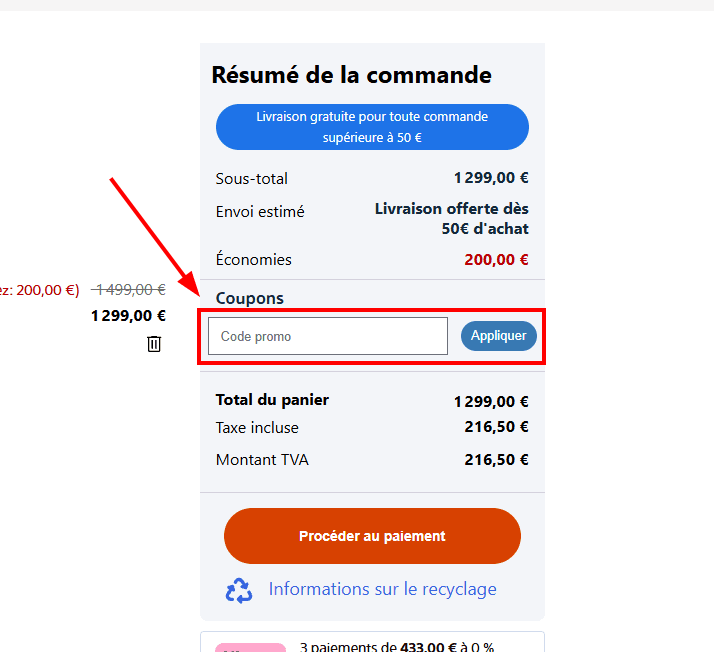Select the Coupons section label
This screenshot has width=714, height=652.
tap(249, 298)
